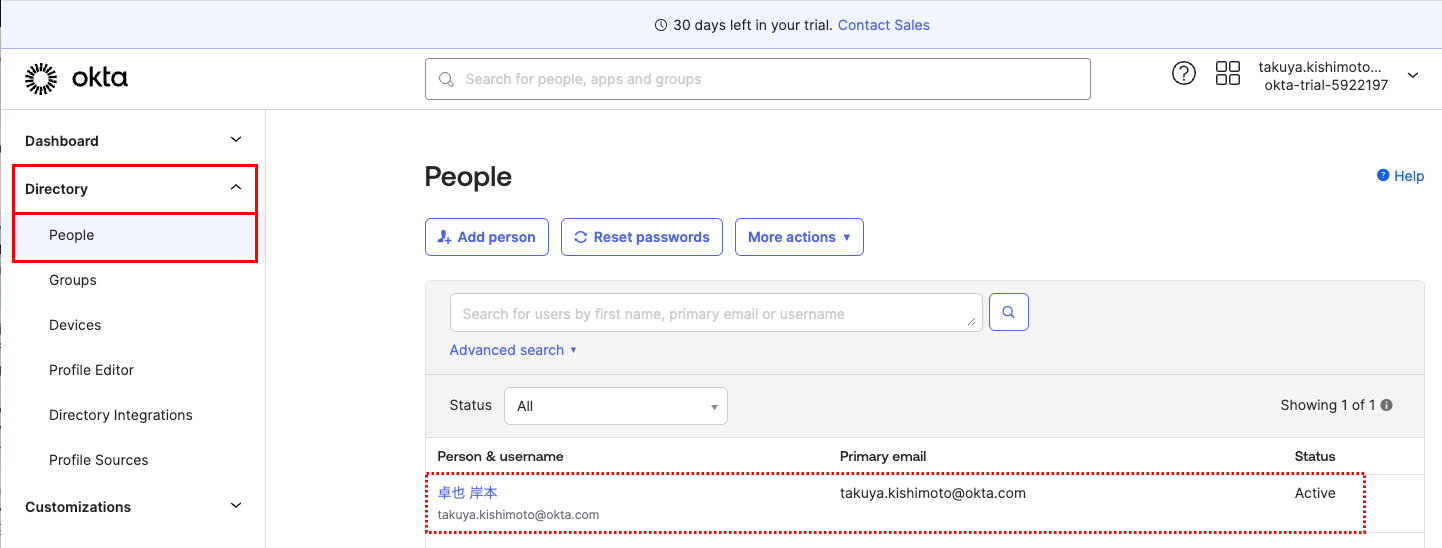This screenshot has height=548, width=1442.
Task: Open the help question mark icon
Action: [x=1183, y=73]
